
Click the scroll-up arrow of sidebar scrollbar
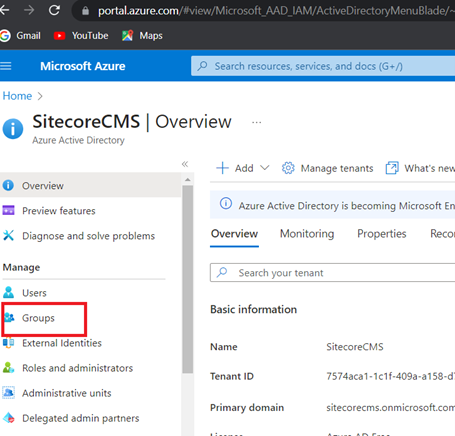(188, 180)
